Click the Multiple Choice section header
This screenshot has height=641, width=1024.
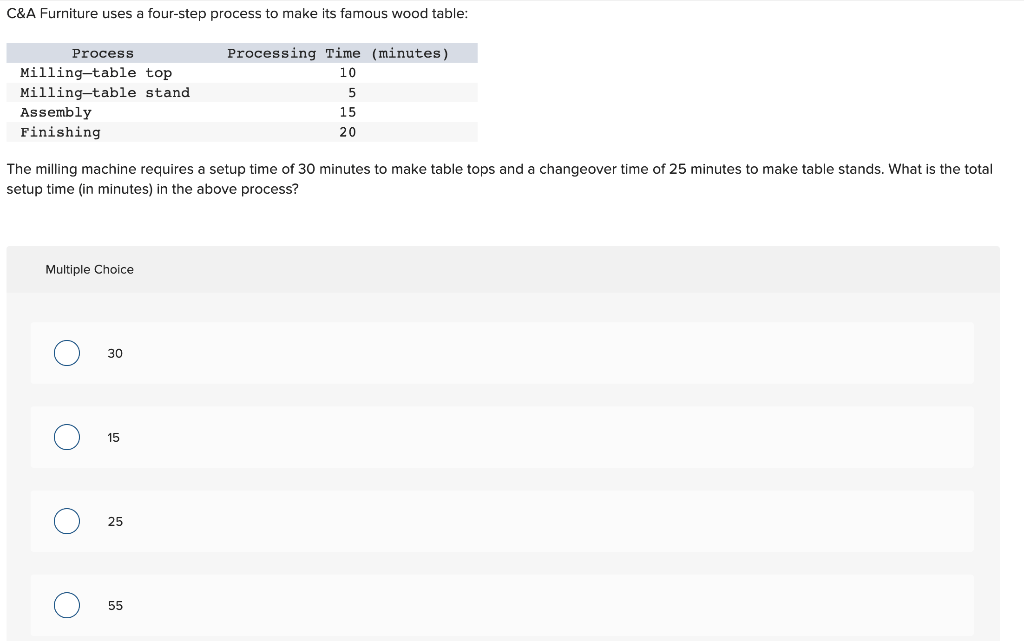coord(89,270)
